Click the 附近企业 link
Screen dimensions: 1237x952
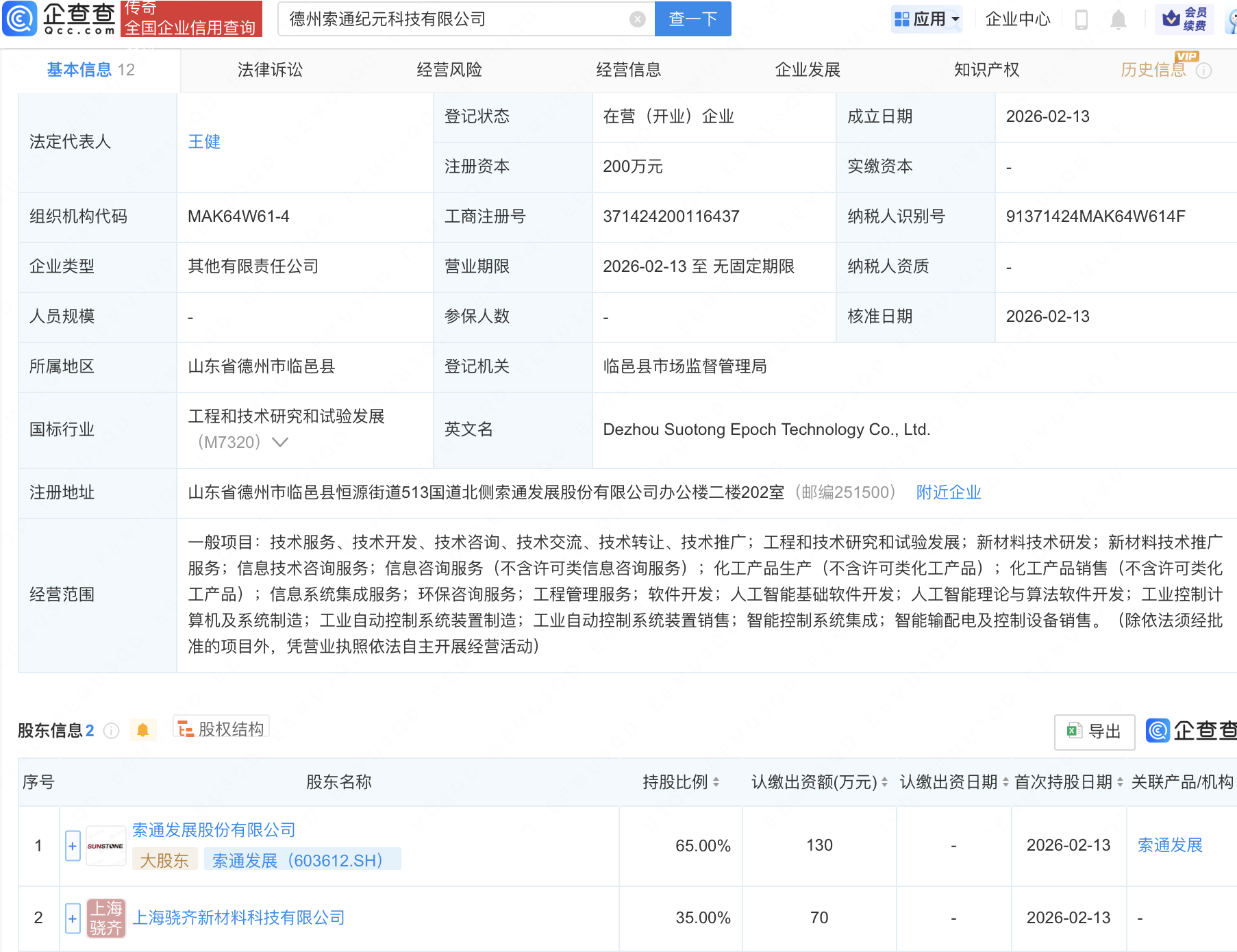pos(948,492)
